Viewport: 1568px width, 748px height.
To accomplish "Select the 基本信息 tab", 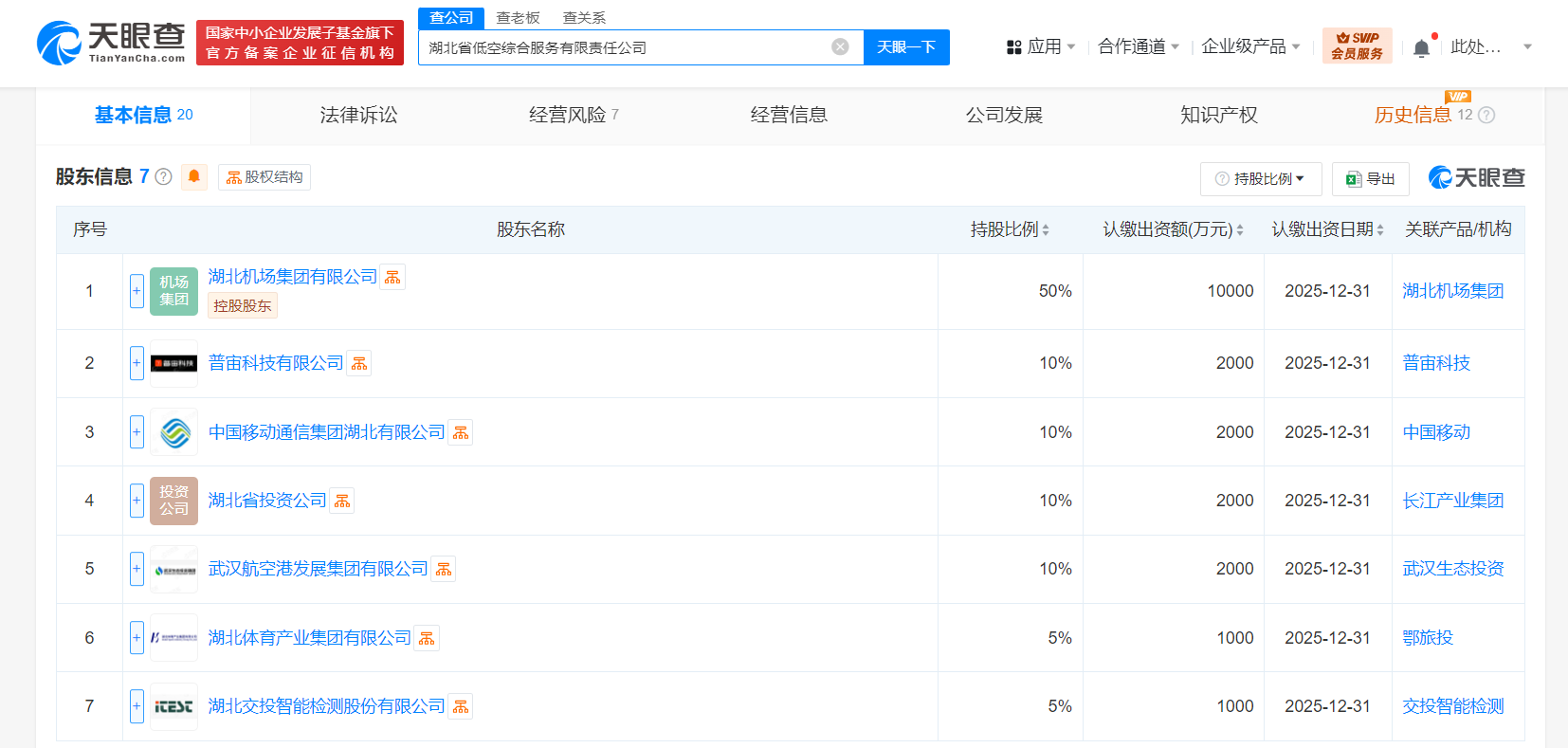I will coord(143,116).
